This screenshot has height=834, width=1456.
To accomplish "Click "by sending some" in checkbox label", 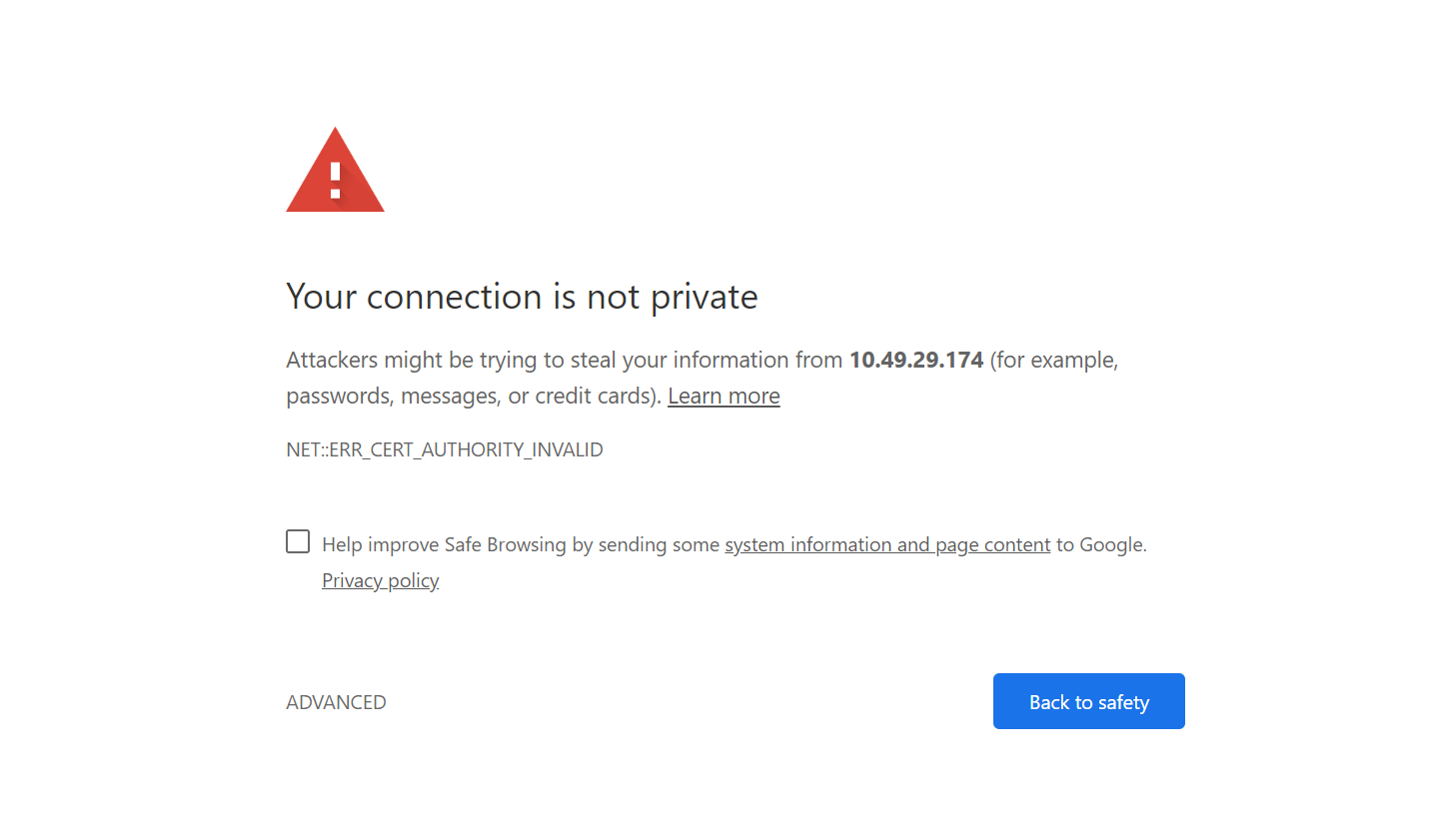I will pos(646,545).
